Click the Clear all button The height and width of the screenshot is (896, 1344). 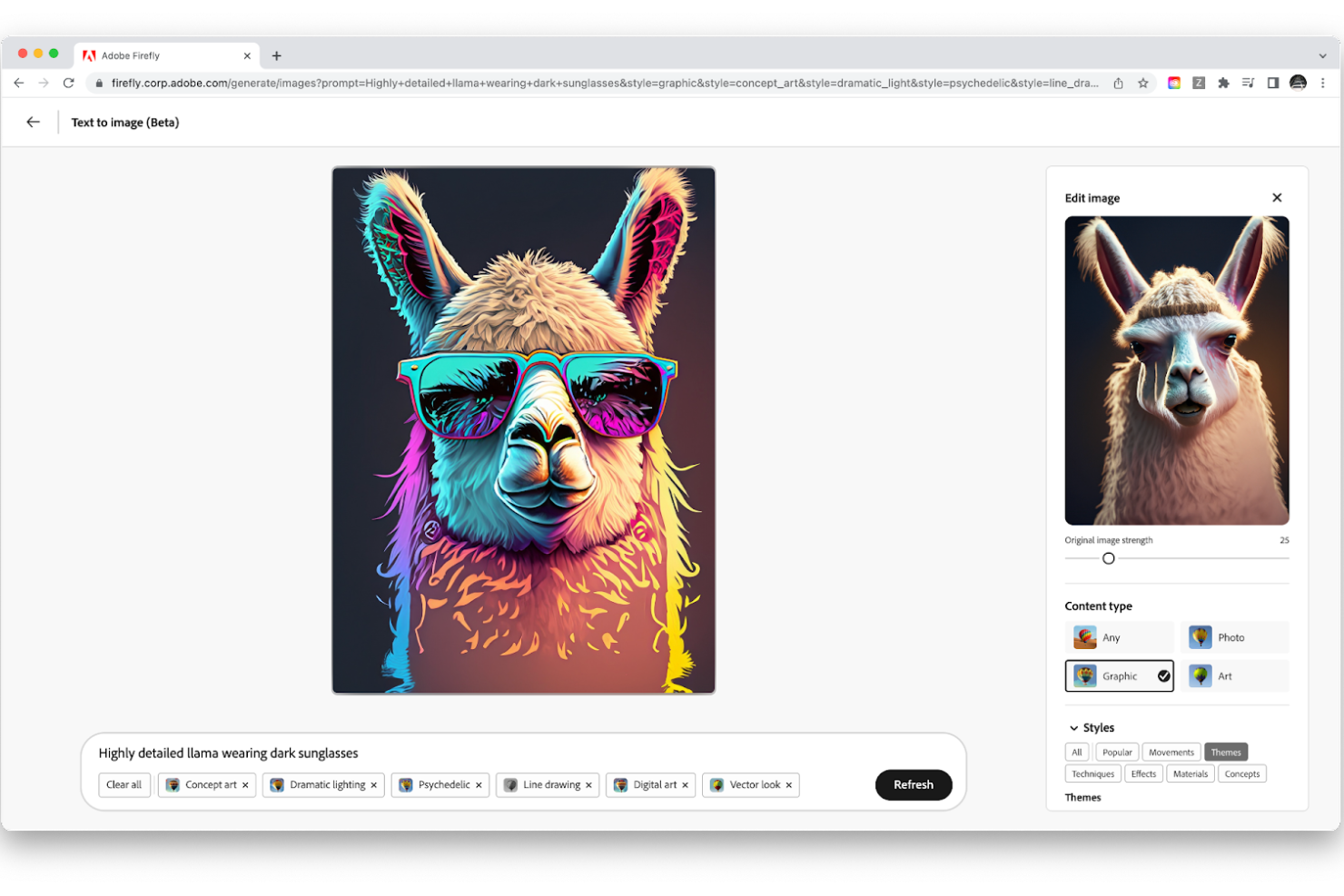click(124, 785)
